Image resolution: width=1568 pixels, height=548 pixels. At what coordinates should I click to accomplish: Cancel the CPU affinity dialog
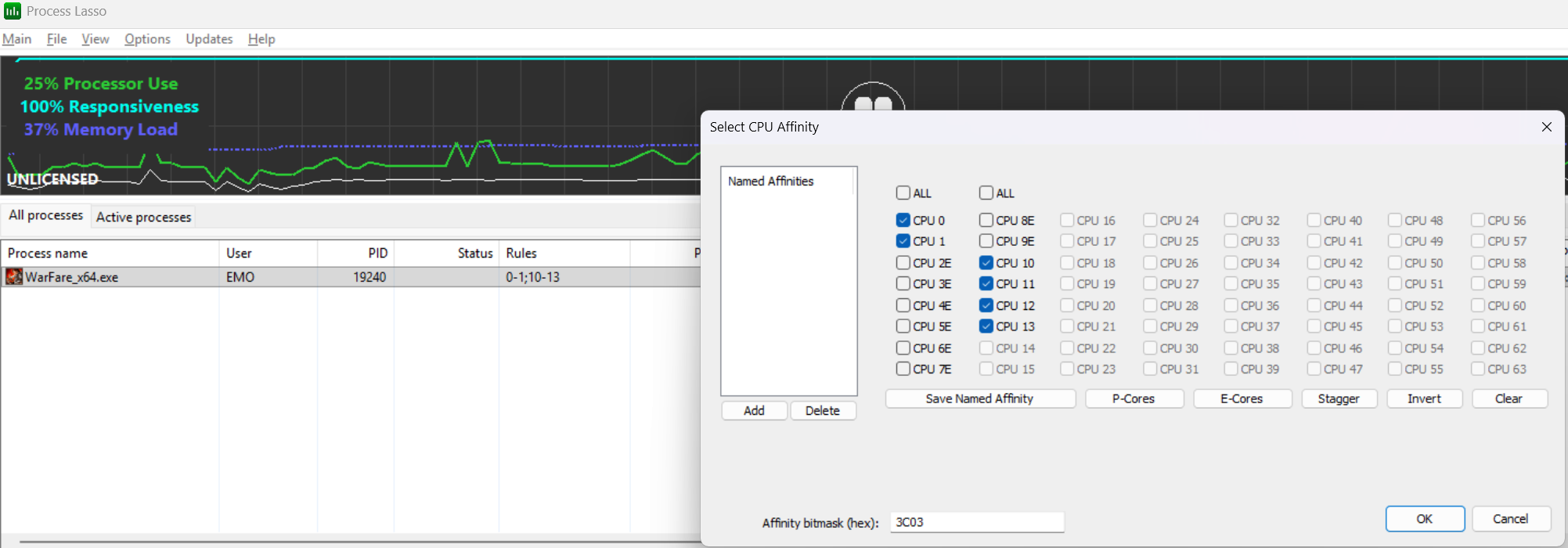tap(1511, 519)
